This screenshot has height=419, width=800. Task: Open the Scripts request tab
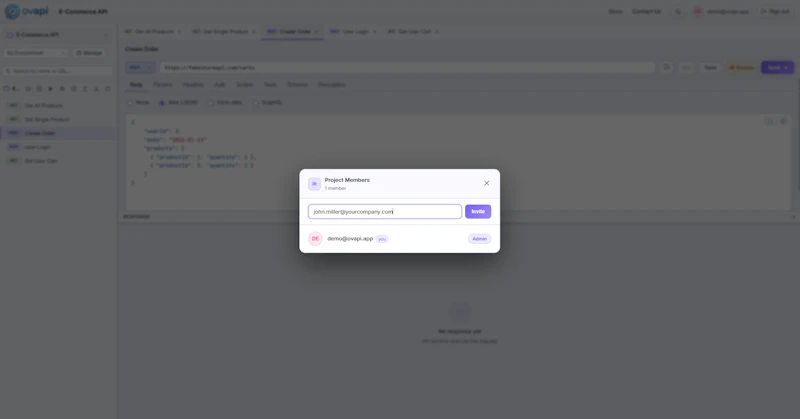[245, 85]
